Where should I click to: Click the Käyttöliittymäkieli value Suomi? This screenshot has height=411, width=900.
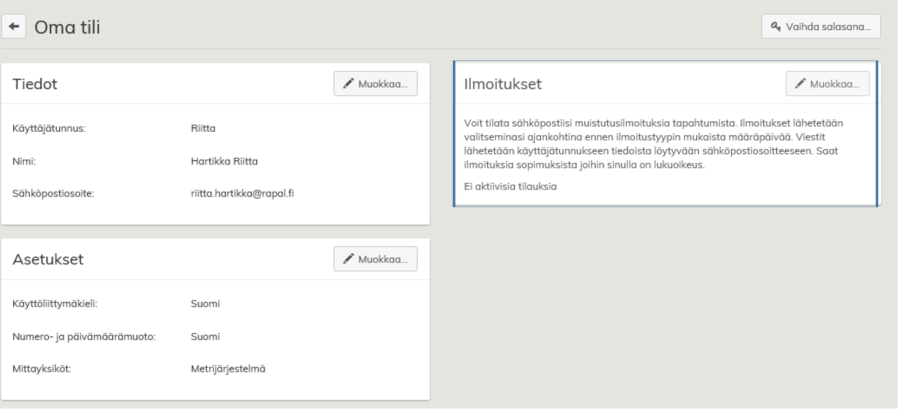click(x=205, y=303)
